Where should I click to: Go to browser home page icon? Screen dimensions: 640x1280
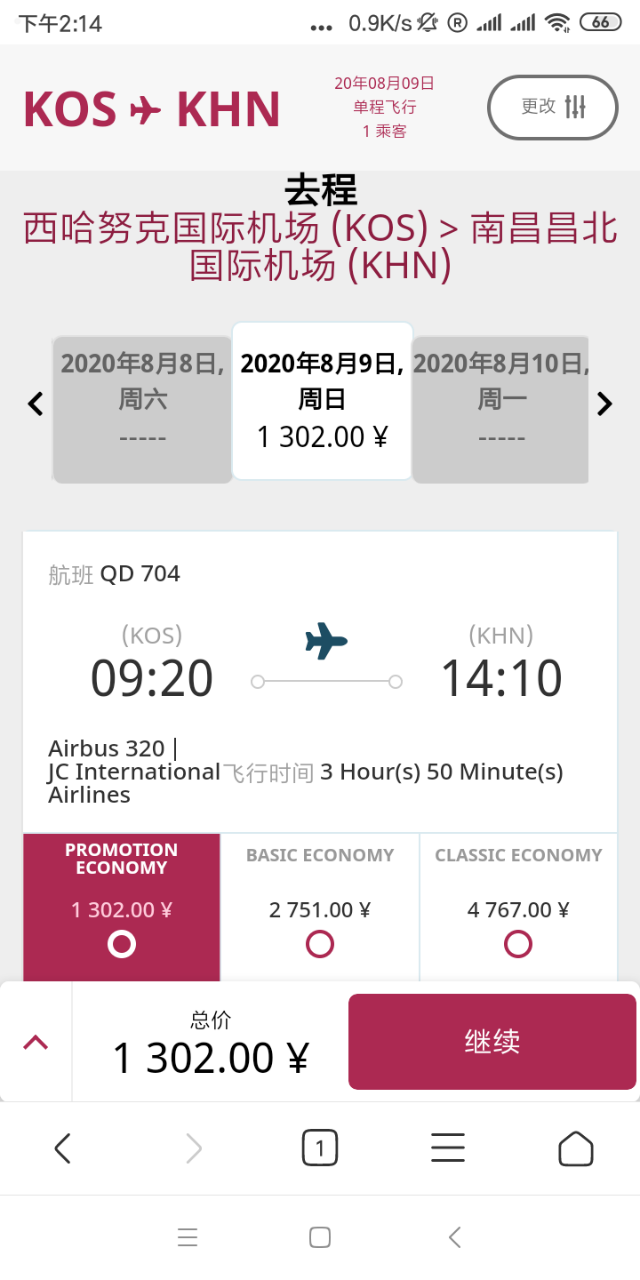coord(576,1148)
